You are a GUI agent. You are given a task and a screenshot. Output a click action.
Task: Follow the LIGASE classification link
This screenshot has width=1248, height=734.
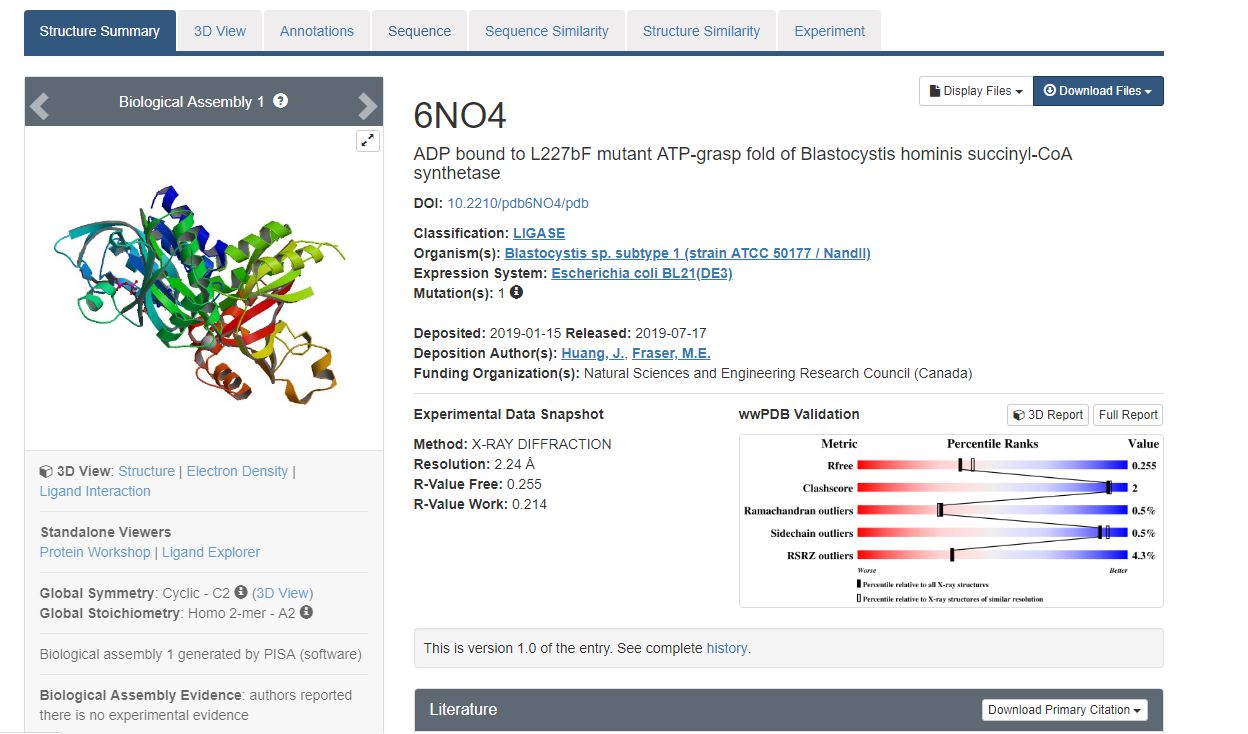click(539, 233)
